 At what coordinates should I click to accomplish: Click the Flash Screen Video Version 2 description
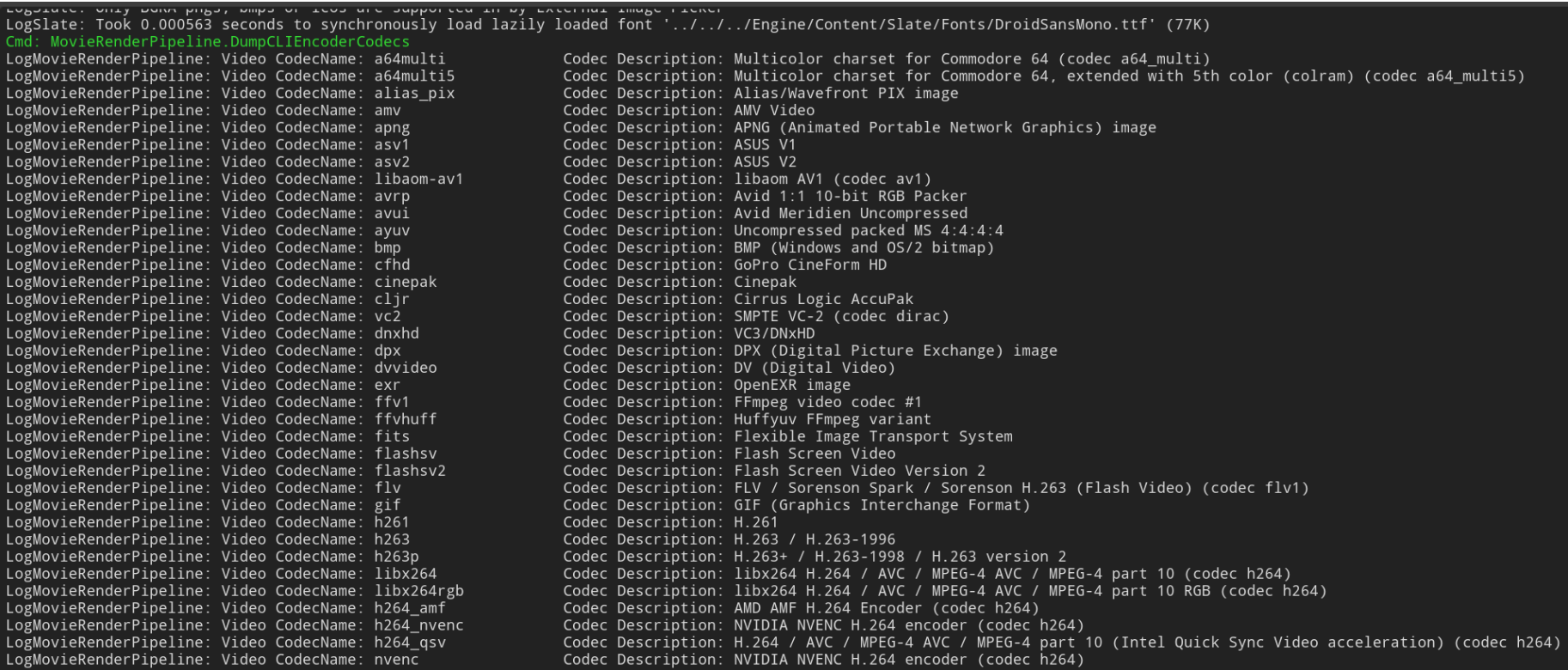click(859, 471)
